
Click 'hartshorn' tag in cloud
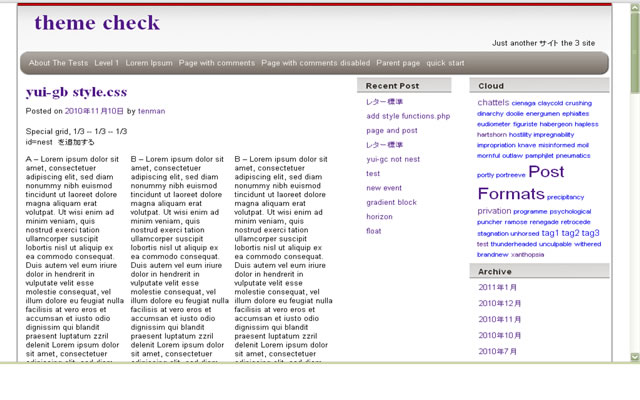click(492, 134)
